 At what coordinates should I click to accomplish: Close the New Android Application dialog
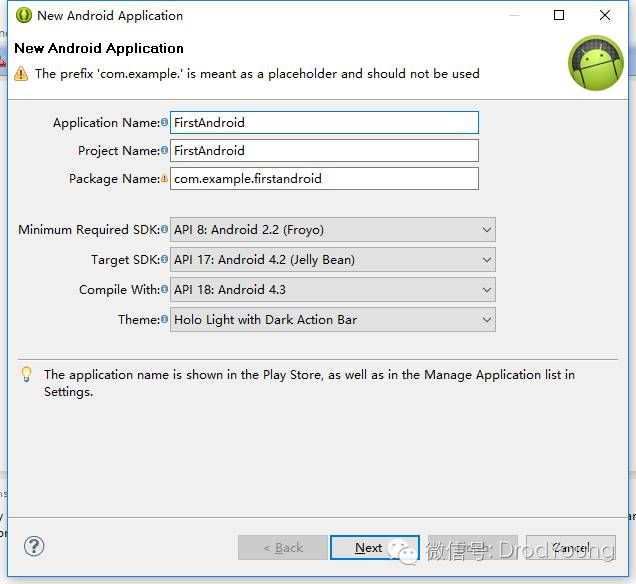coord(605,15)
